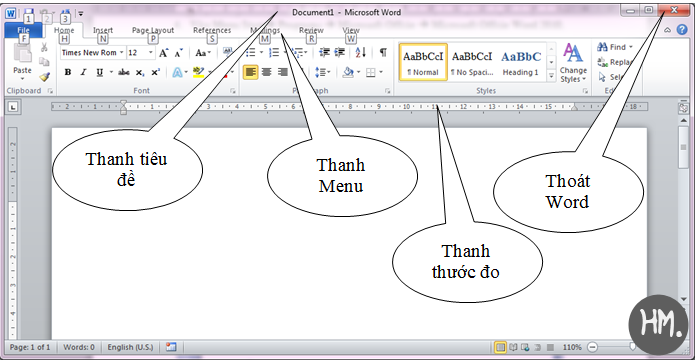695x361 pixels.
Task: Decrease paragraph indent
Action: [324, 53]
